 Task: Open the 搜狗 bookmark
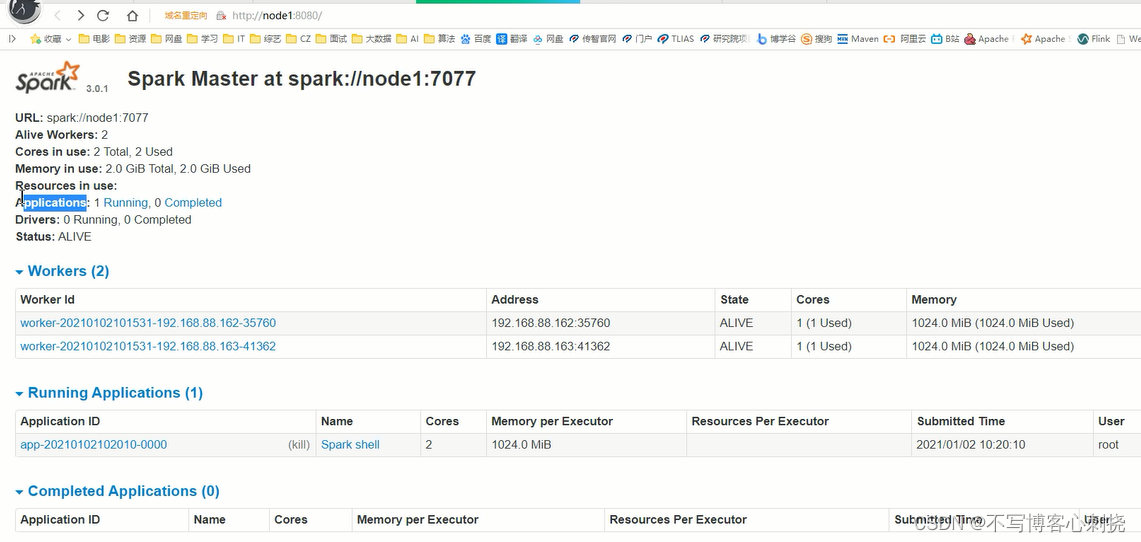816,39
